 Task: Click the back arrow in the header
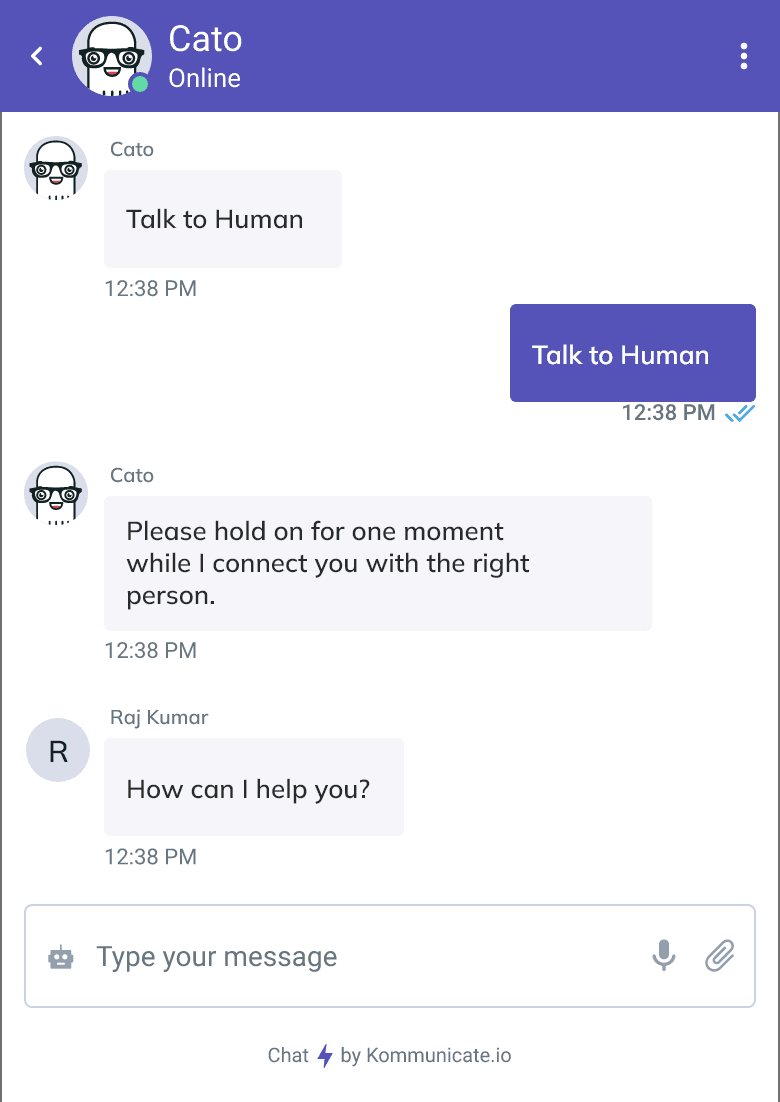(36, 56)
